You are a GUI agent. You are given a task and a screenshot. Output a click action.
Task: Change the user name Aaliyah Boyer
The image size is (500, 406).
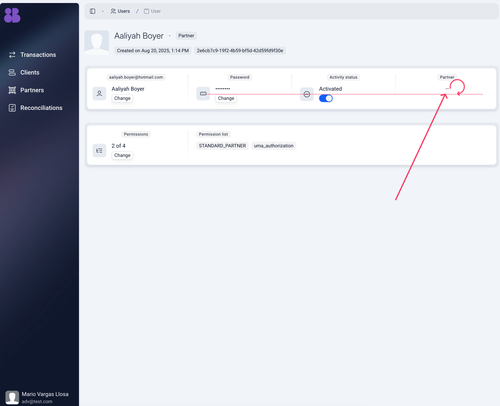coord(122,98)
